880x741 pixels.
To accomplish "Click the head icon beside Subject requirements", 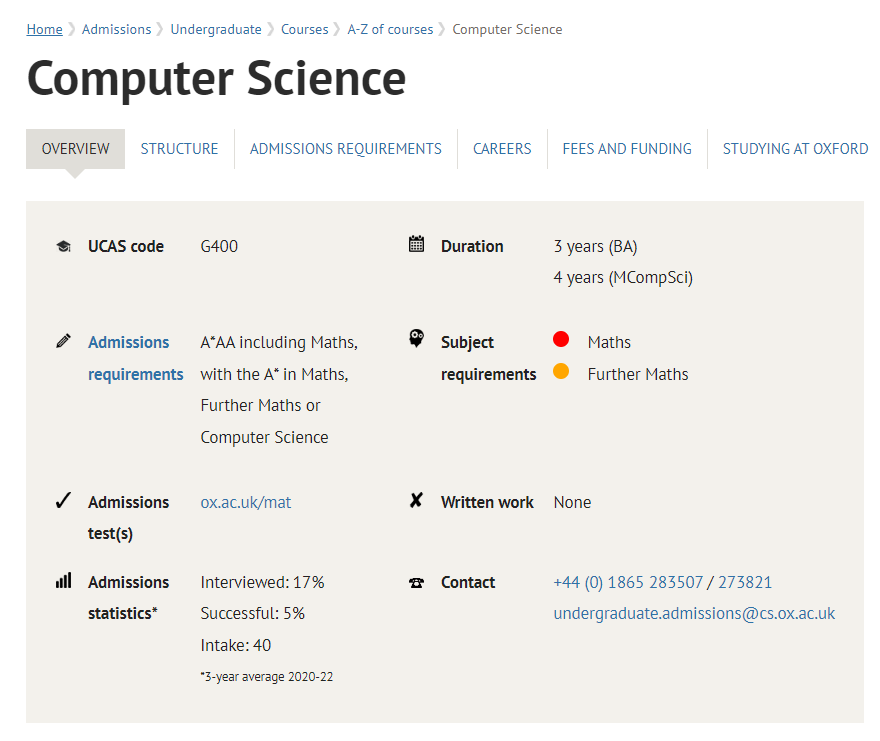I will point(416,339).
